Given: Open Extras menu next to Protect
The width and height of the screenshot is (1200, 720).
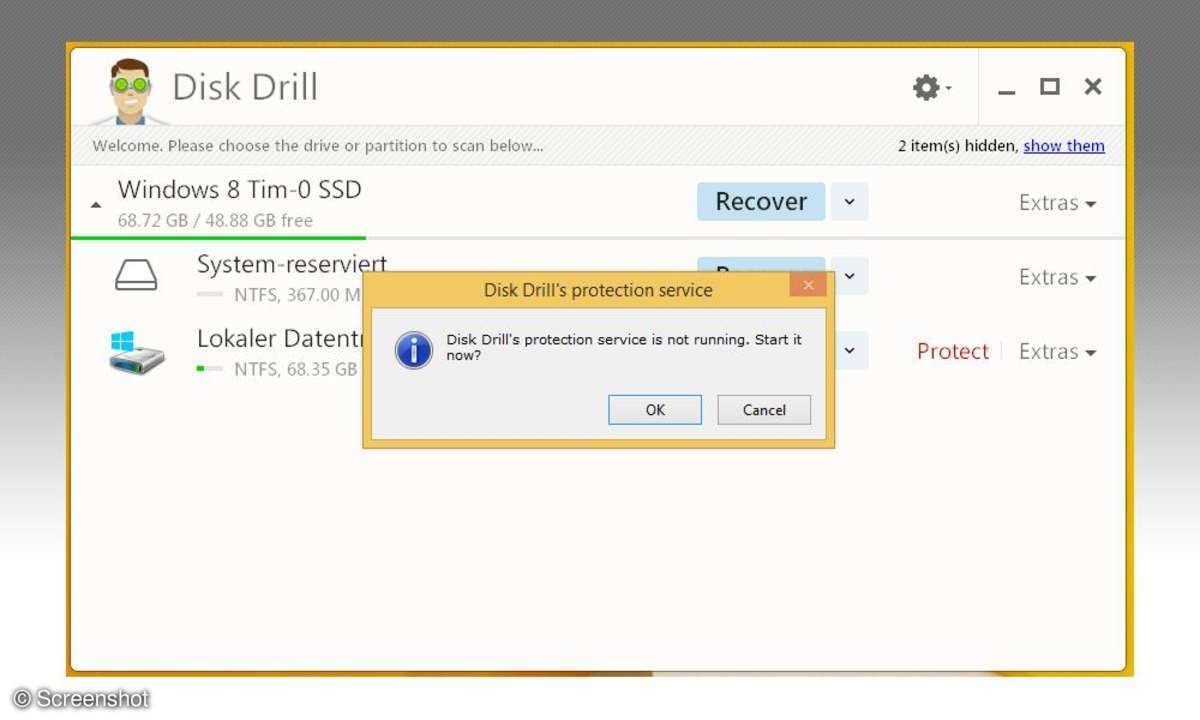Looking at the screenshot, I should pyautogui.click(x=1057, y=352).
